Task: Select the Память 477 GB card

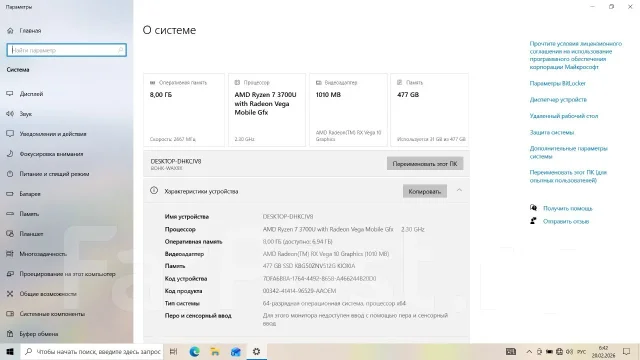Action: point(429,110)
